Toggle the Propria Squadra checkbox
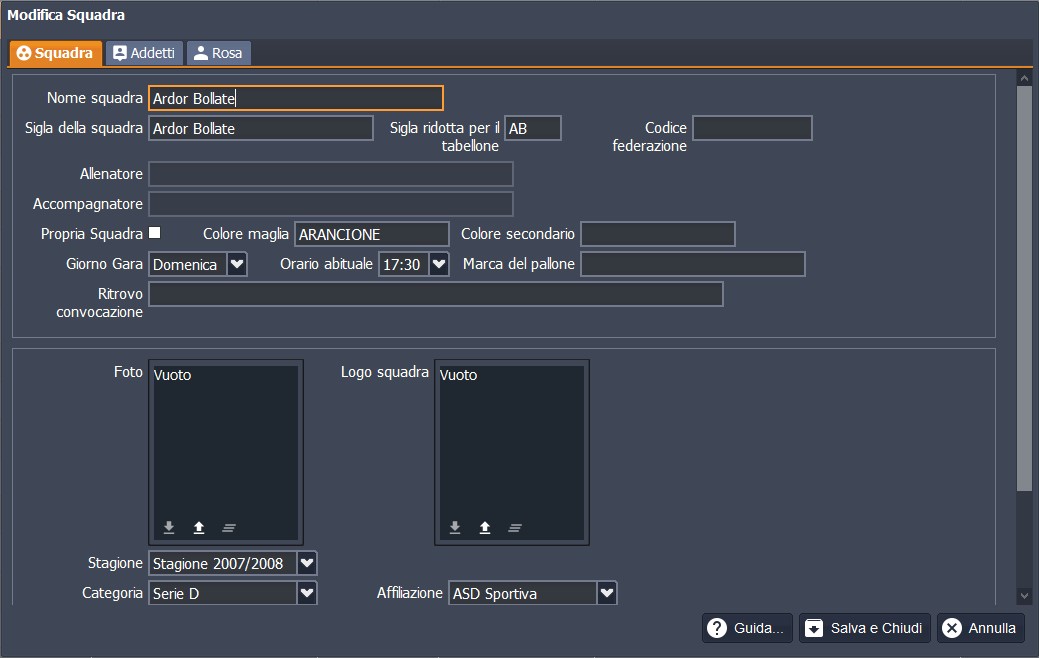This screenshot has width=1039, height=658. click(154, 233)
